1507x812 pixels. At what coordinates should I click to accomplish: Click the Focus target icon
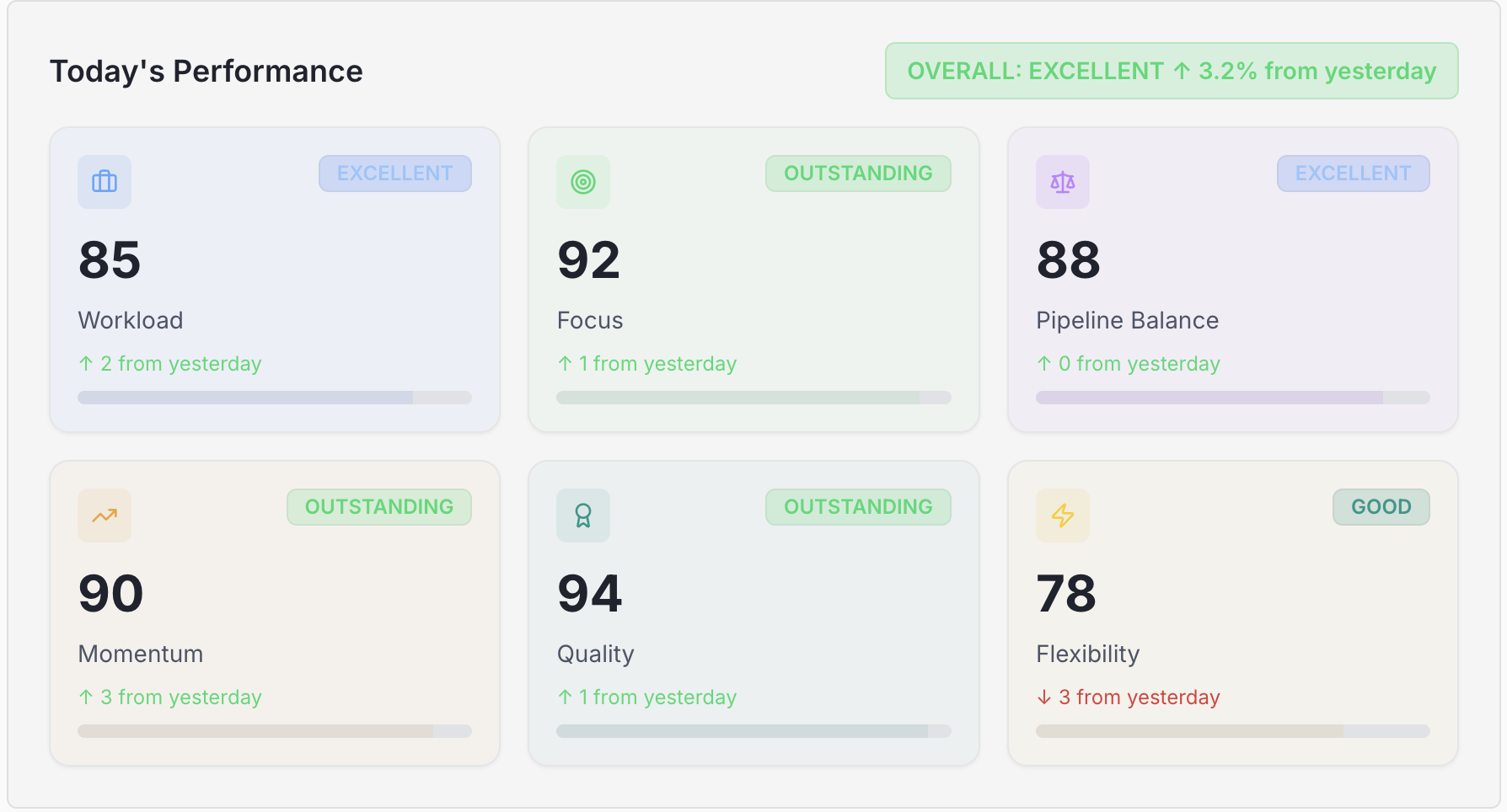(583, 182)
